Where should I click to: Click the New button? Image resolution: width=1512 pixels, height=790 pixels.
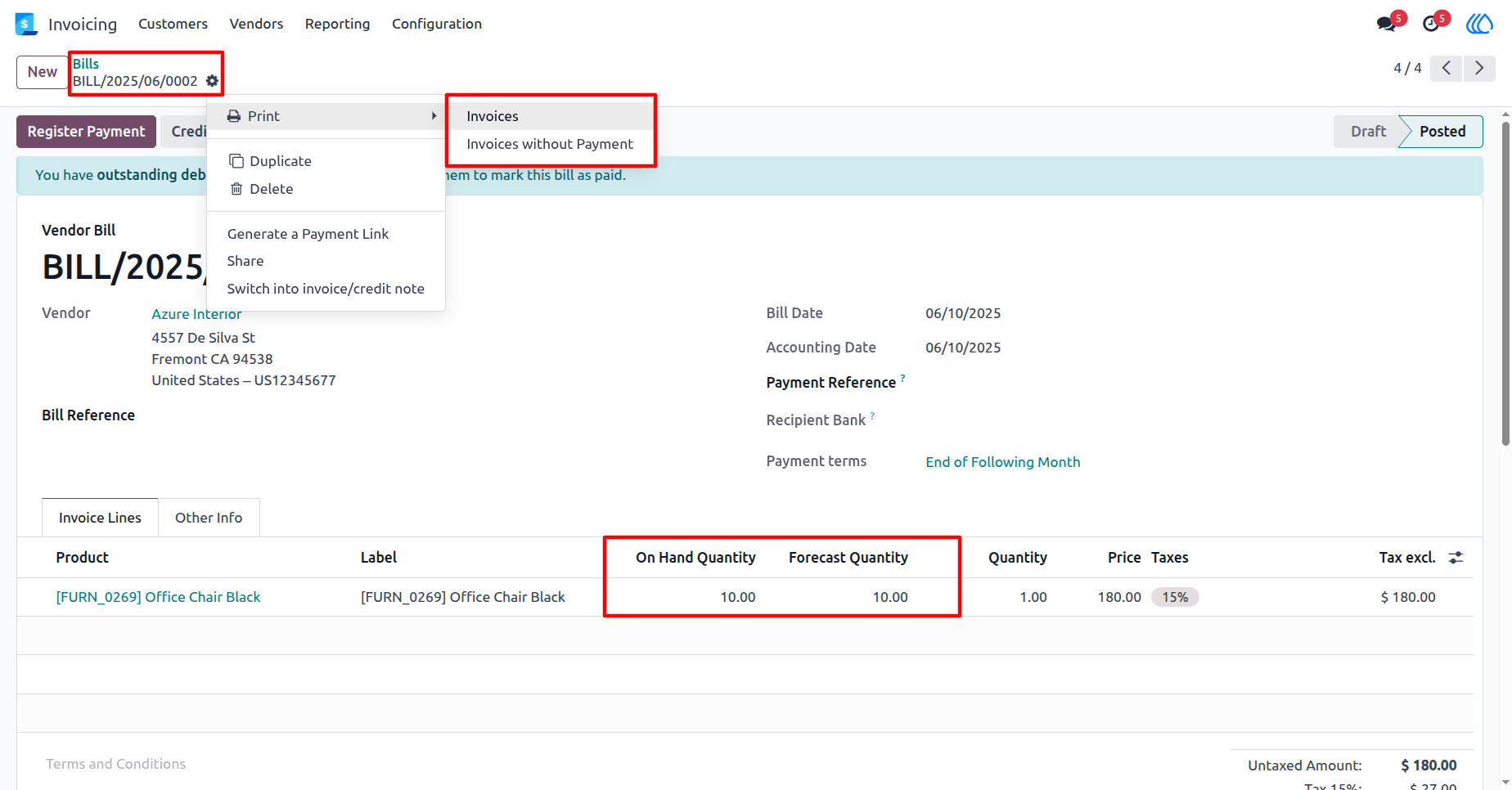pyautogui.click(x=43, y=72)
